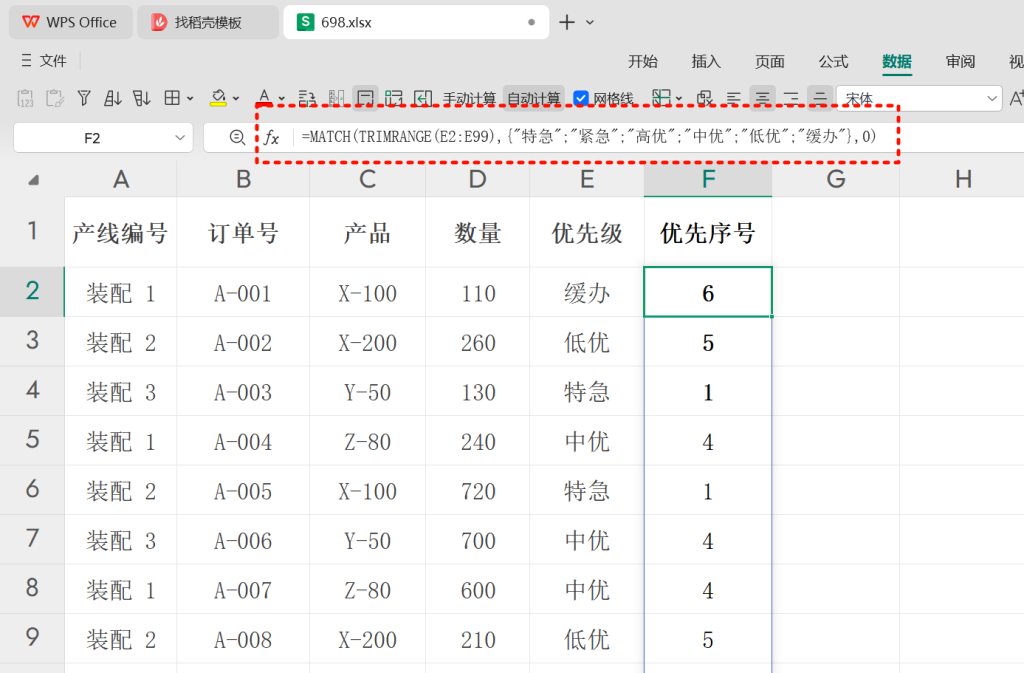Select column A header
Image resolution: width=1024 pixels, height=673 pixels.
pos(121,179)
